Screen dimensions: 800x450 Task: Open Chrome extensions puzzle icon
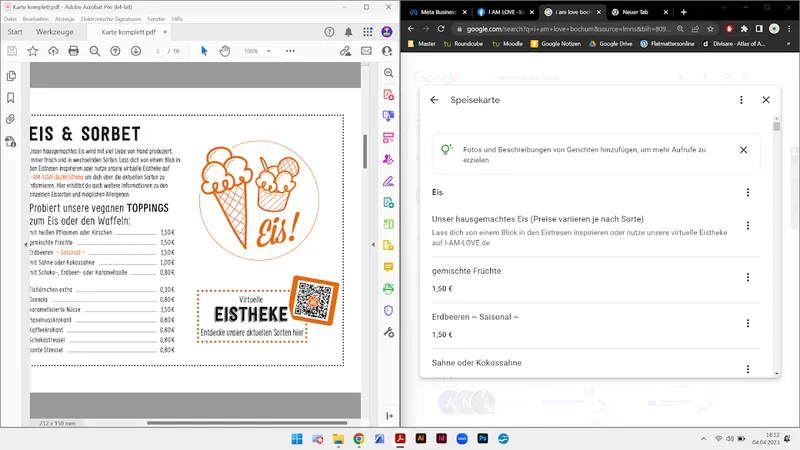pos(744,29)
